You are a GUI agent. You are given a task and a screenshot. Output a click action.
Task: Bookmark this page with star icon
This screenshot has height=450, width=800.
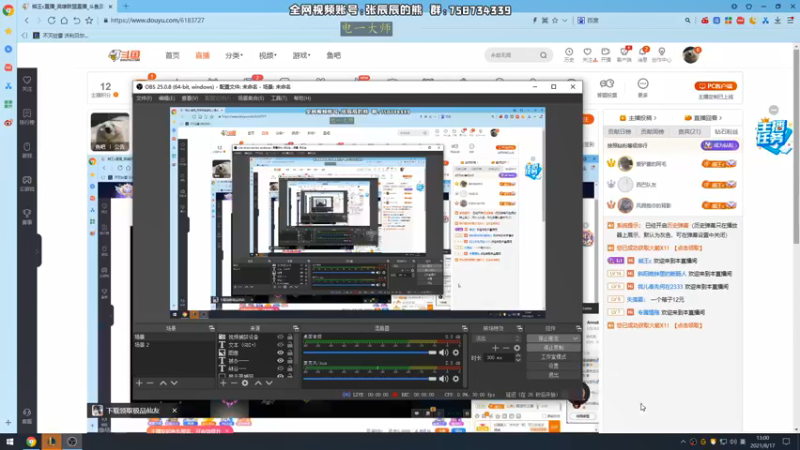coord(89,20)
